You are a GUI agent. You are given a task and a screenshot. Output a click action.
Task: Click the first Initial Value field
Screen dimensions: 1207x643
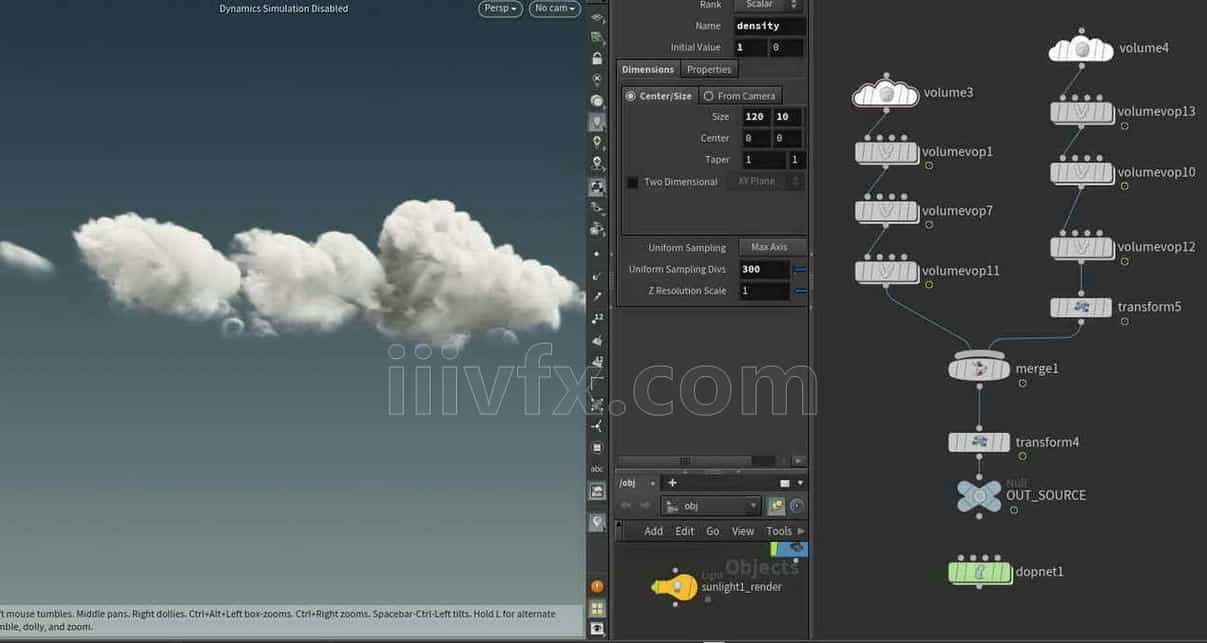pos(751,47)
